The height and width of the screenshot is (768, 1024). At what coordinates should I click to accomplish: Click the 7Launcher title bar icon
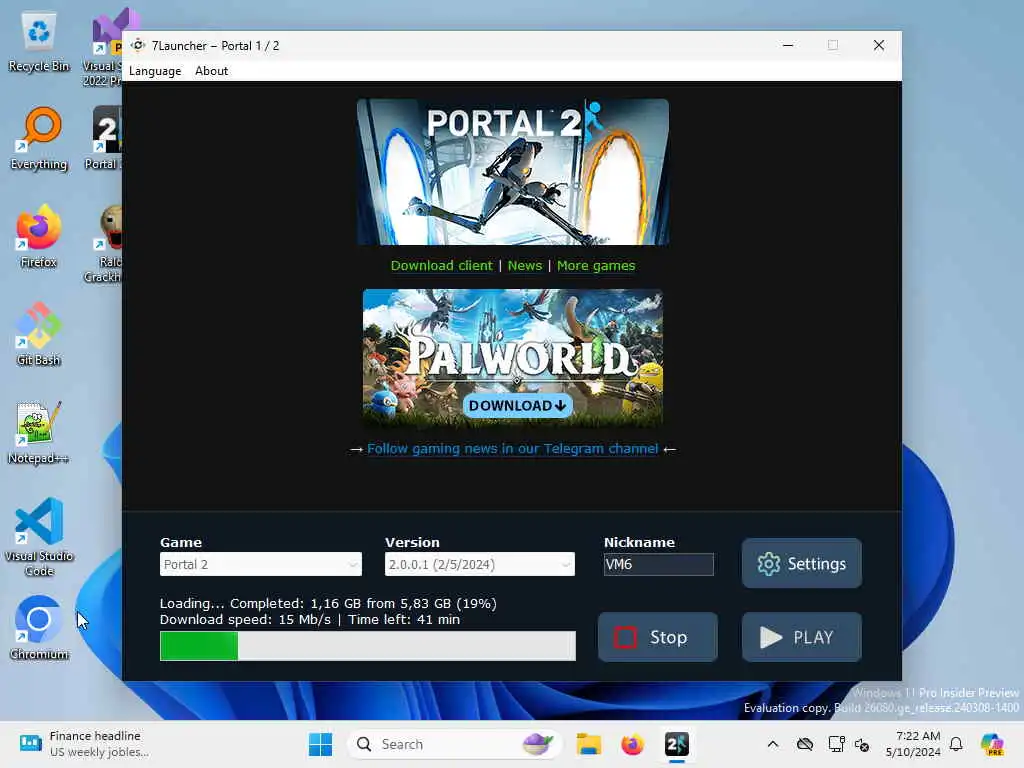pyautogui.click(x=138, y=45)
